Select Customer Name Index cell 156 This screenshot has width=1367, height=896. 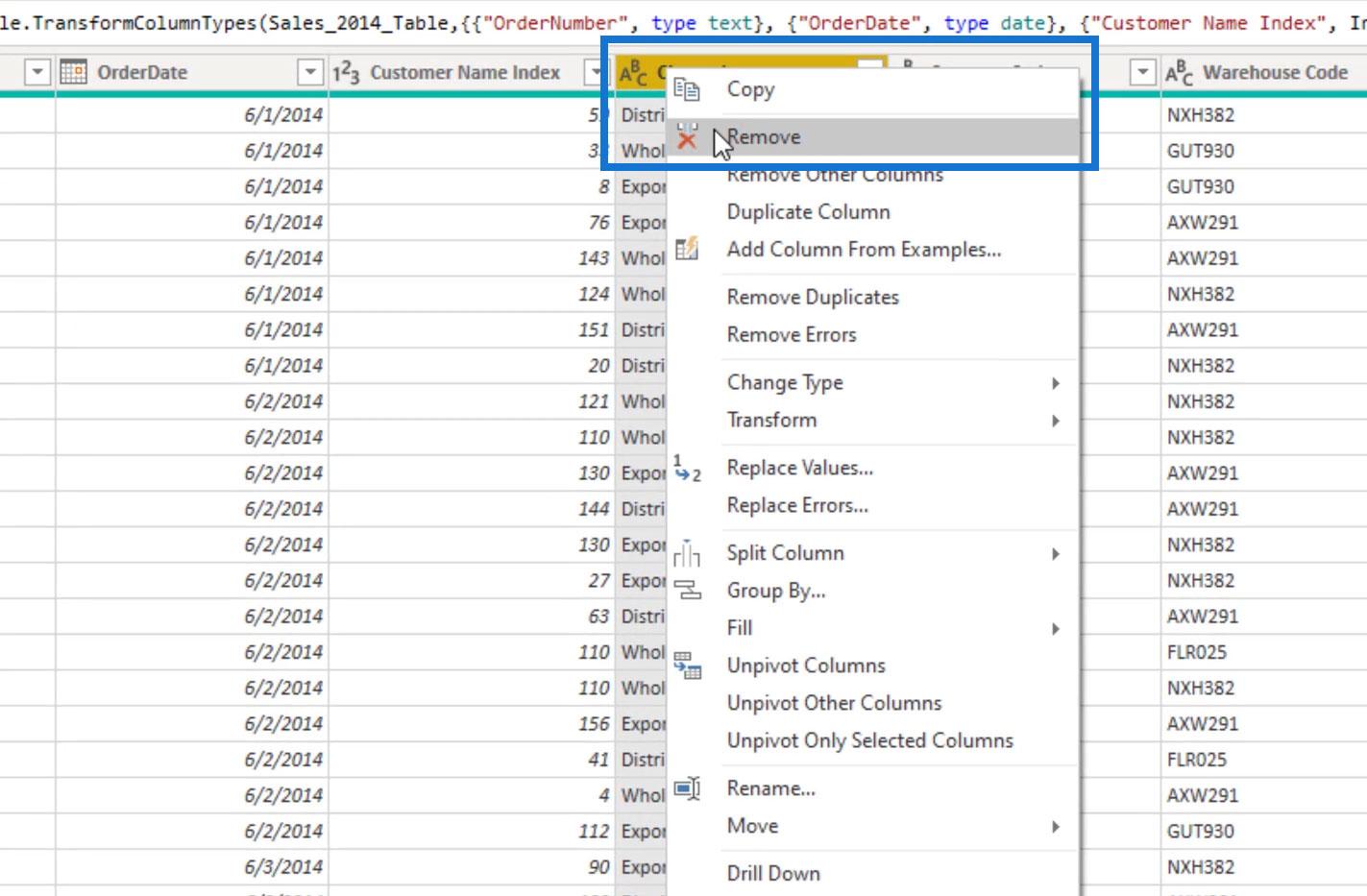click(x=471, y=723)
